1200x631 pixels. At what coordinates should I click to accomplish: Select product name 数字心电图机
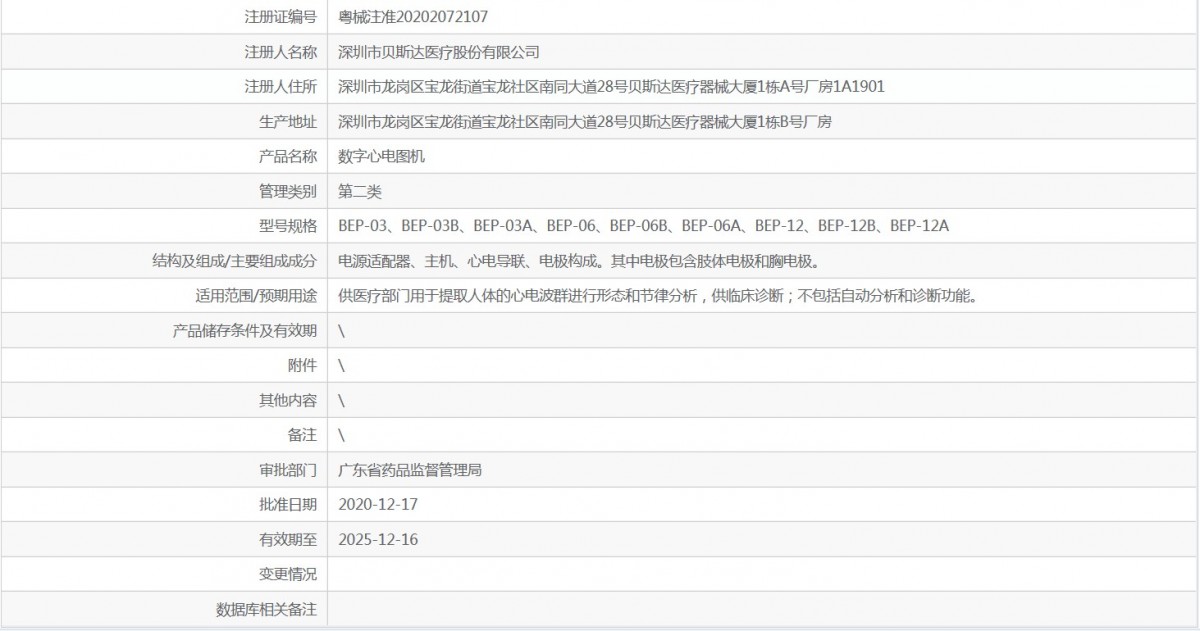click(x=382, y=157)
